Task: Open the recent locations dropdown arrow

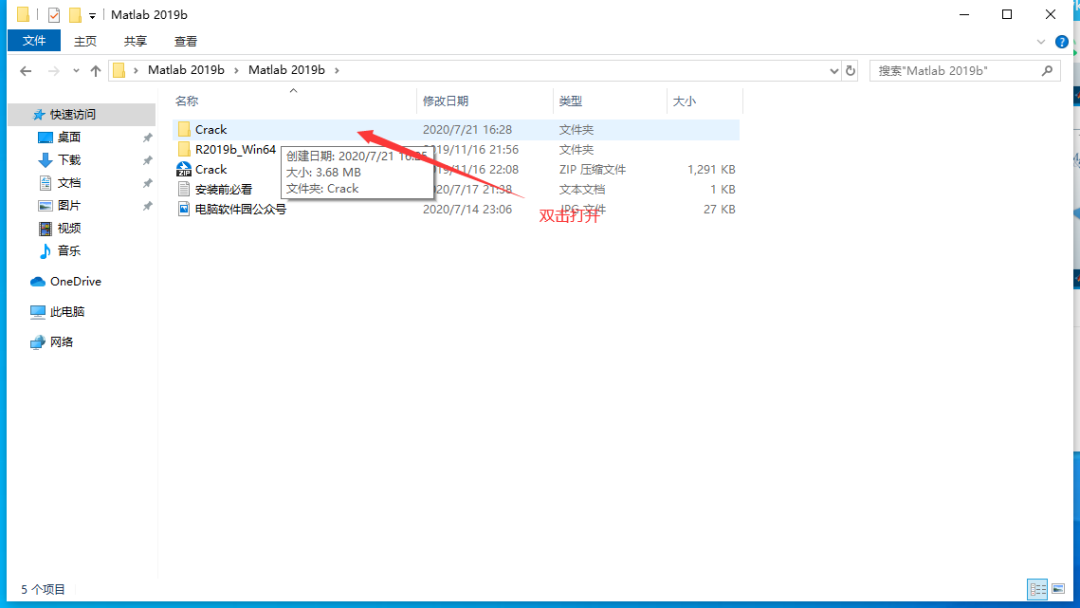Action: 76,70
